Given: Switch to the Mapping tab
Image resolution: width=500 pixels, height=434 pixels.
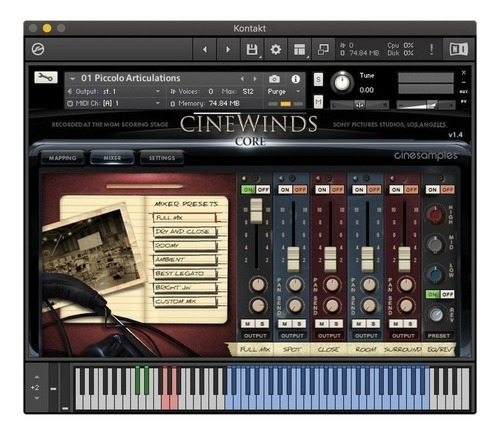Looking at the screenshot, I should (63, 158).
